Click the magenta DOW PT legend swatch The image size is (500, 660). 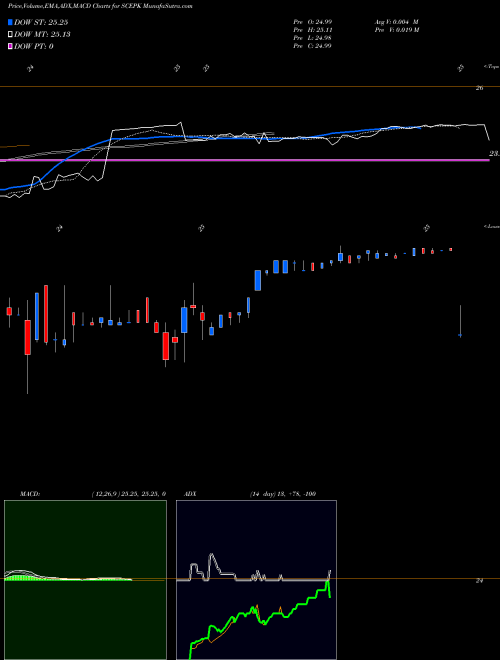[x=10, y=46]
